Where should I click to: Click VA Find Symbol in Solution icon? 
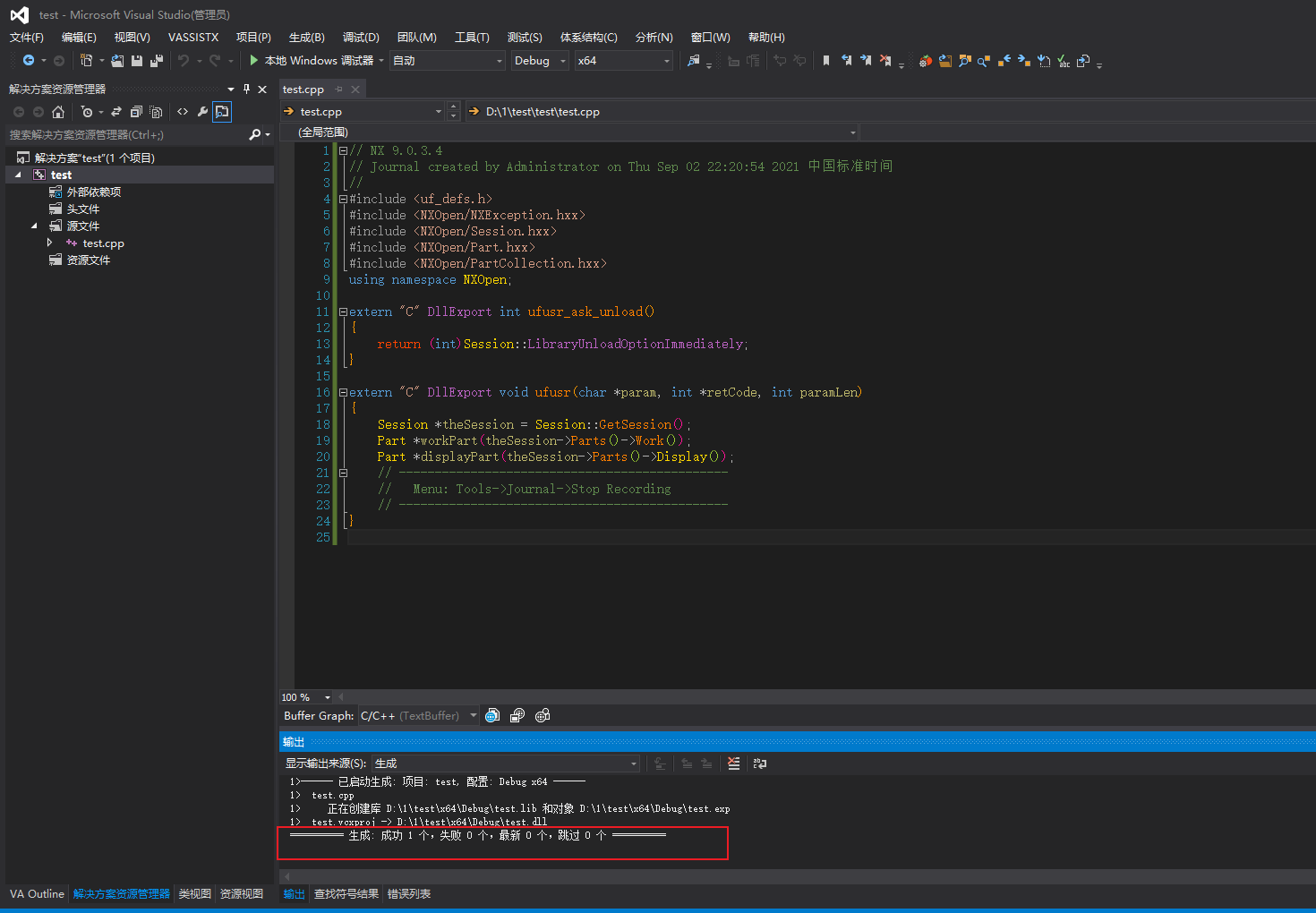(965, 61)
